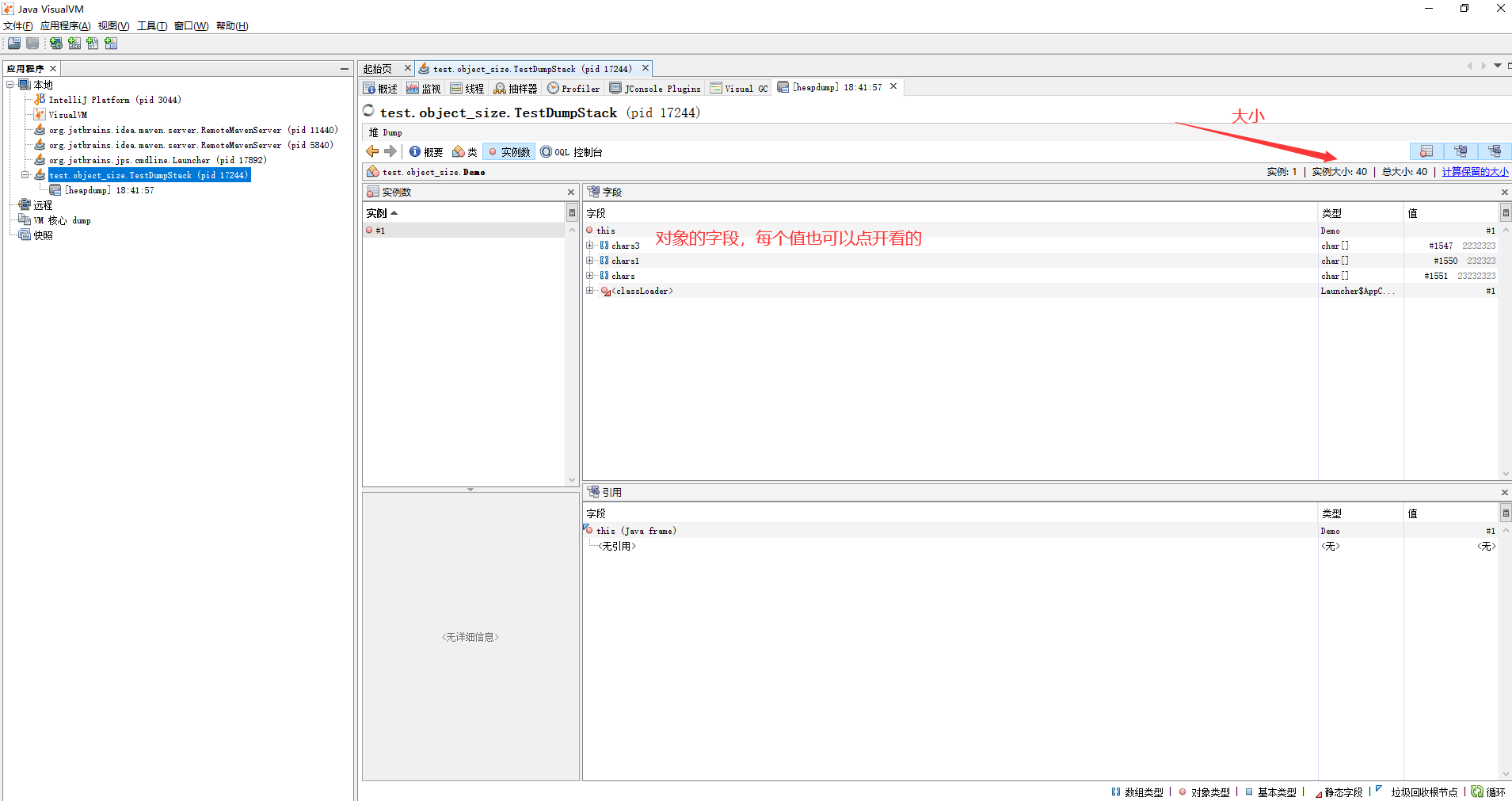Open the 应用程序(A) menu

65,26
